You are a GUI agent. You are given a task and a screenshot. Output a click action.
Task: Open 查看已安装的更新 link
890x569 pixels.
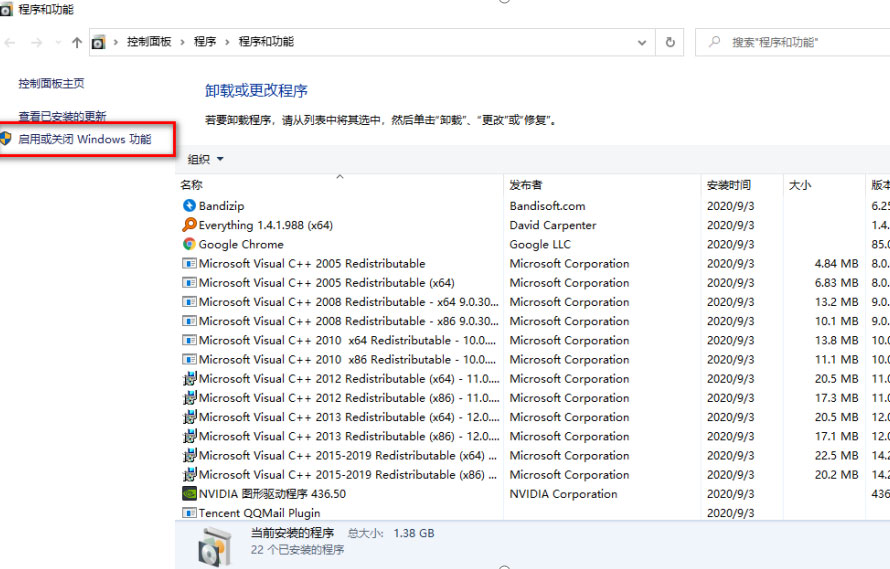click(x=62, y=116)
